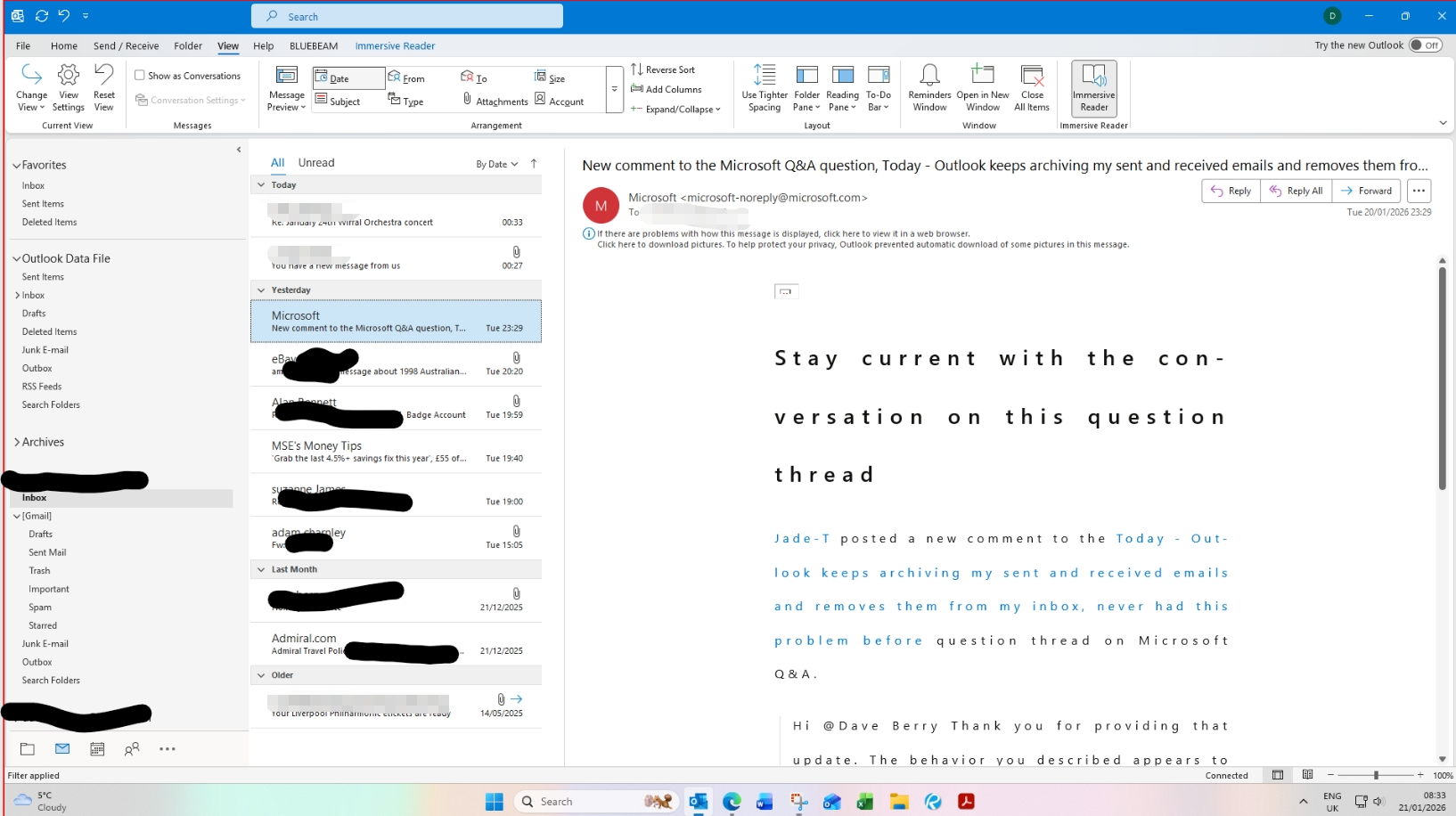The image size is (1456, 816).
Task: Open the Reminders Window
Action: (929, 87)
